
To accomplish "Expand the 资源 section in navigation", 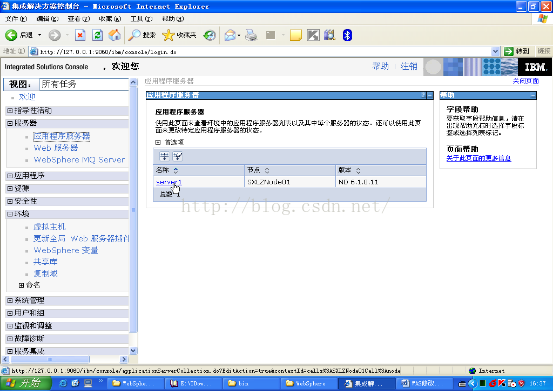I will pos(10,188).
